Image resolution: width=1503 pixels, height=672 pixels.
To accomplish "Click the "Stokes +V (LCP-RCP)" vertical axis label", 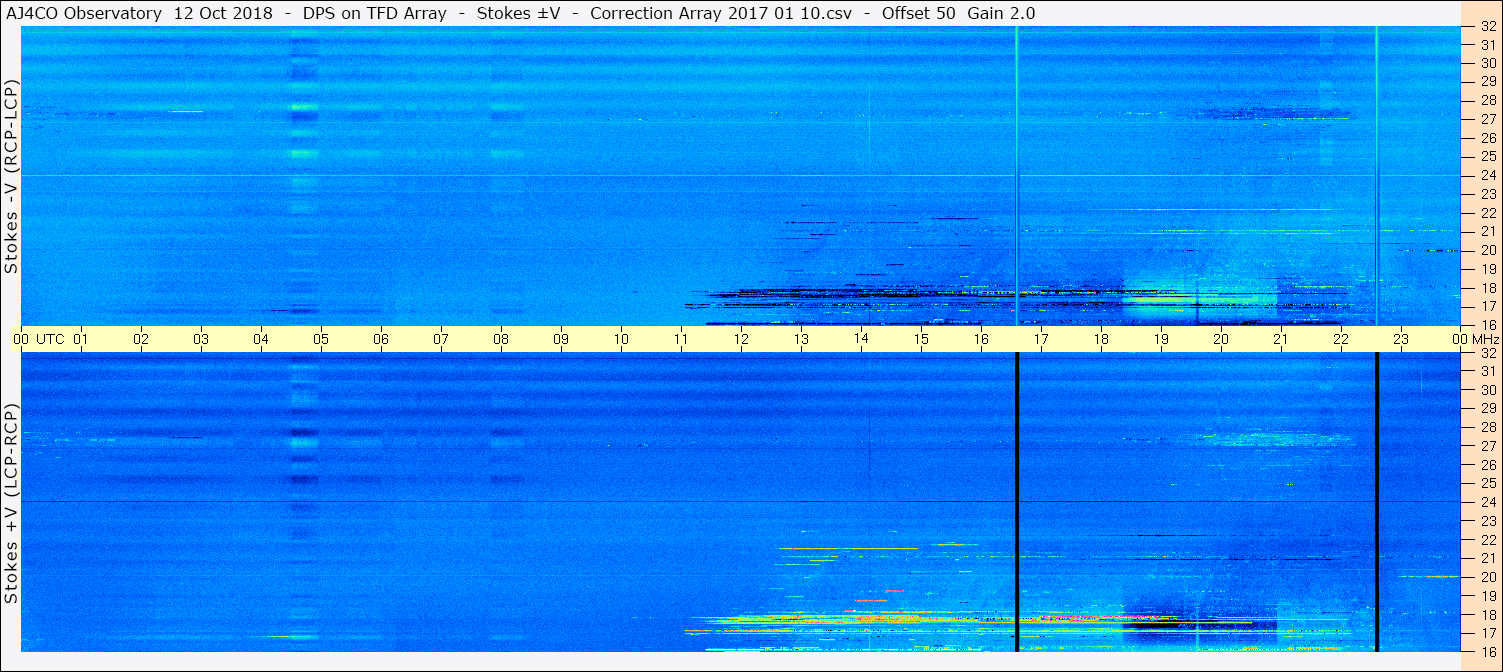I will 11,504.
